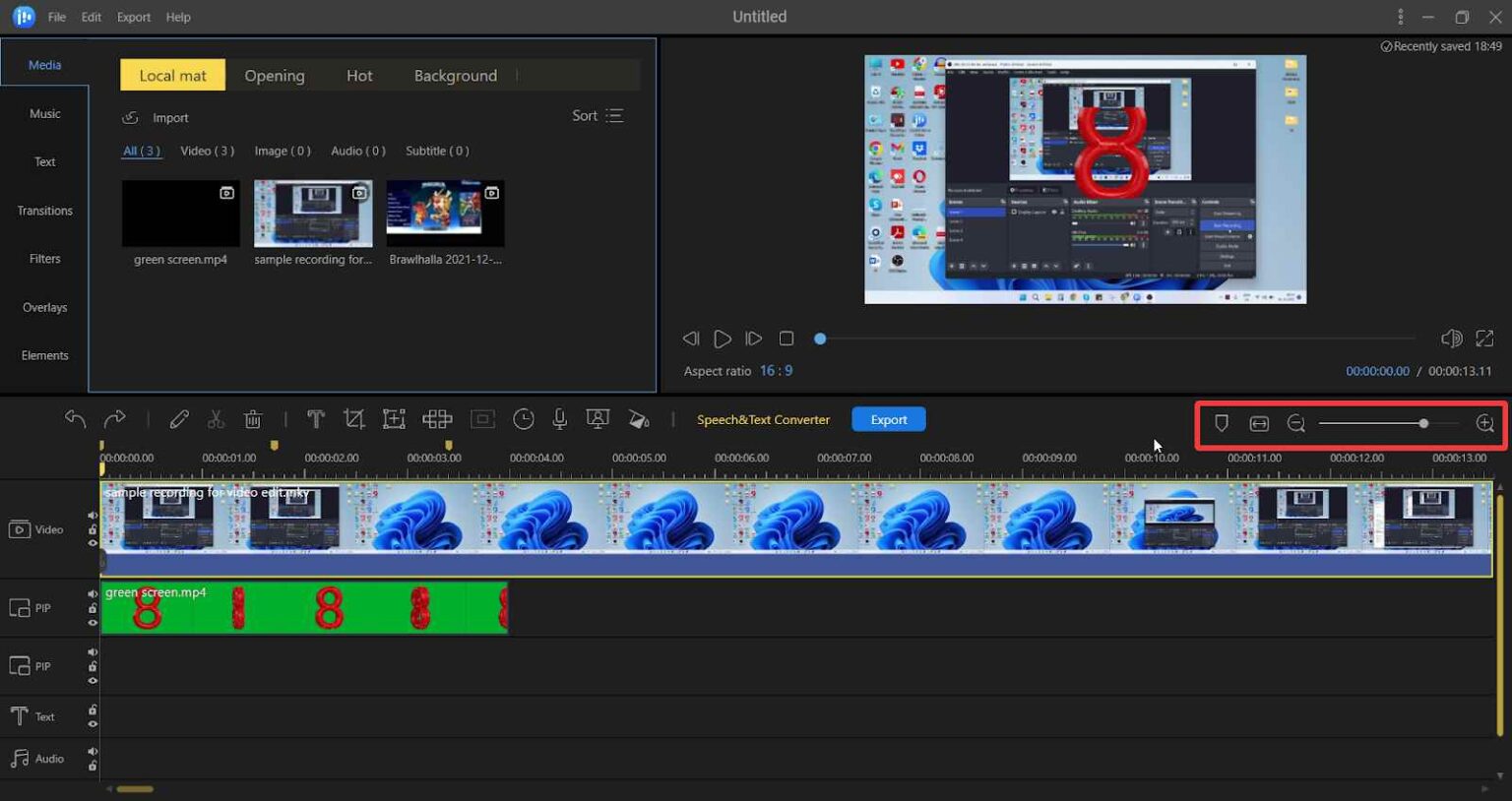Screen dimensions: 1512x801
Task: Filter media by Audio (0)
Action: [358, 151]
